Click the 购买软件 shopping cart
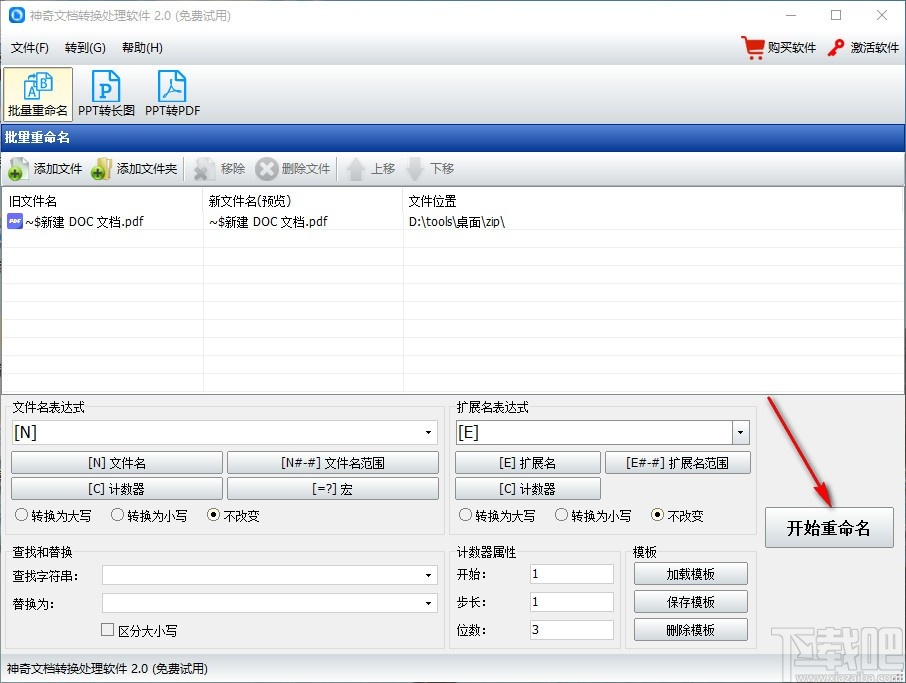The height and width of the screenshot is (683, 906). tap(753, 47)
